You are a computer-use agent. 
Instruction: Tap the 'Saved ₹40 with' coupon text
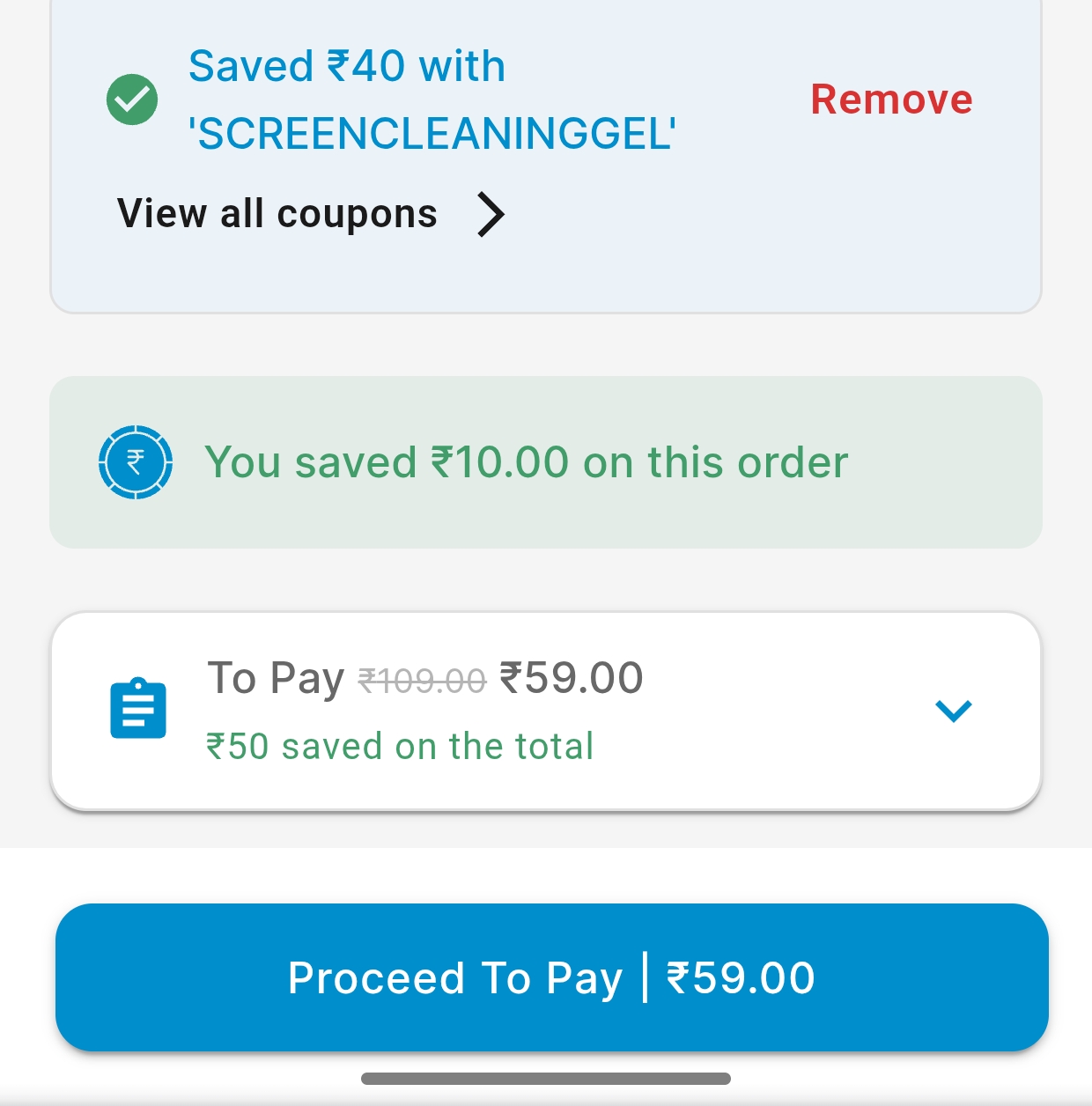347,67
